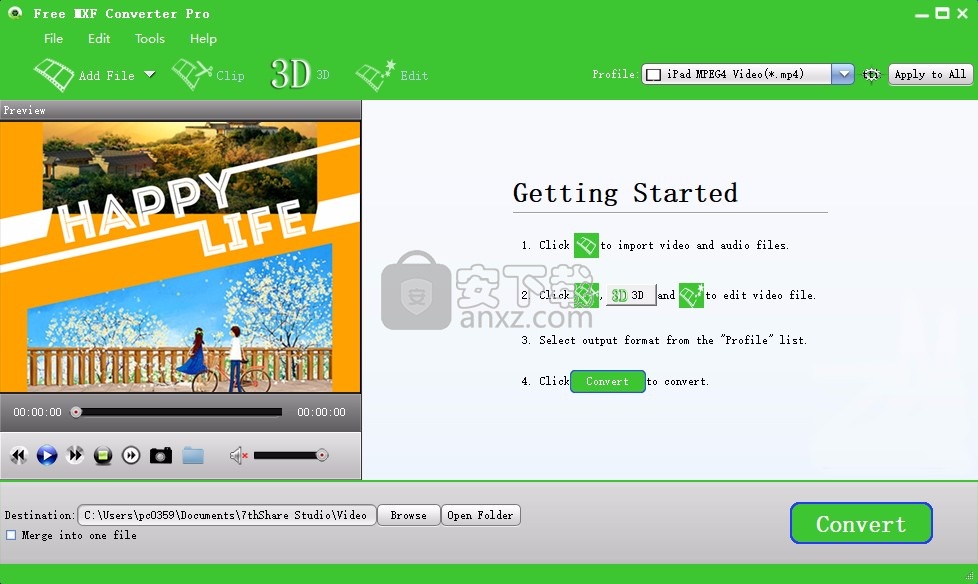Click the Destination path field
The height and width of the screenshot is (584, 978).
(227, 515)
